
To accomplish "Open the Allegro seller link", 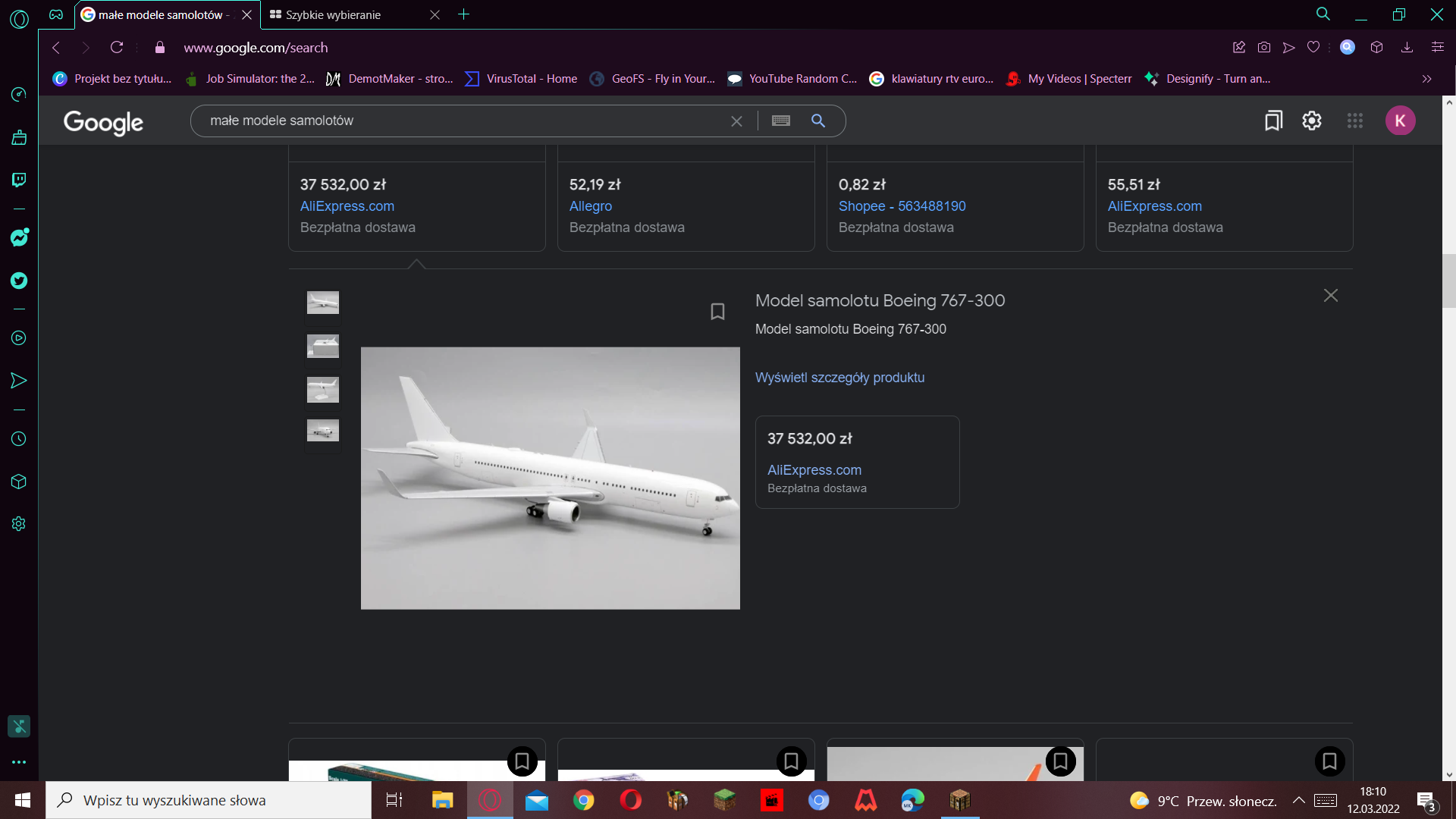I will pos(590,206).
